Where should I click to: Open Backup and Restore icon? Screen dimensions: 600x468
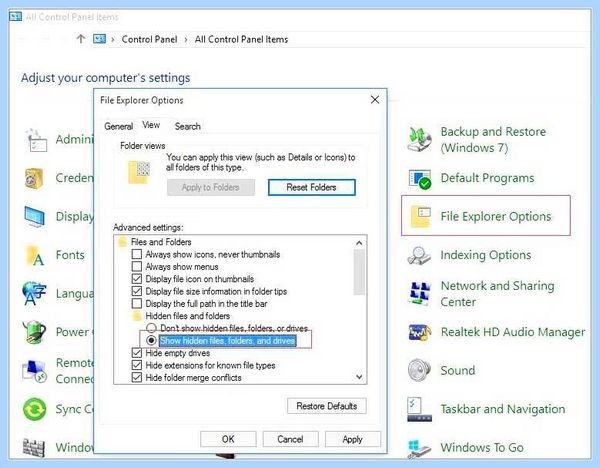pos(420,139)
